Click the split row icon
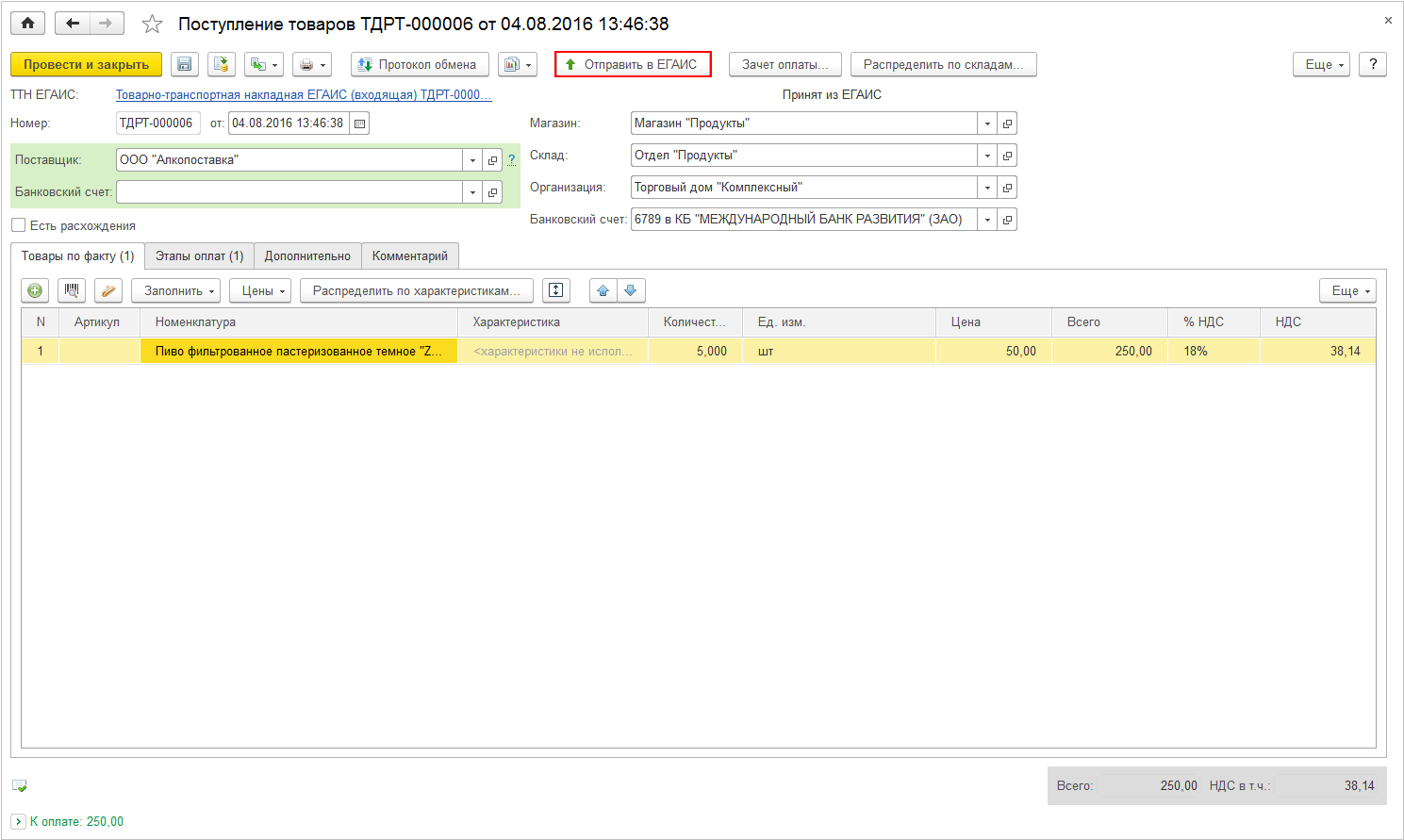This screenshot has height=840, width=1404. (556, 290)
